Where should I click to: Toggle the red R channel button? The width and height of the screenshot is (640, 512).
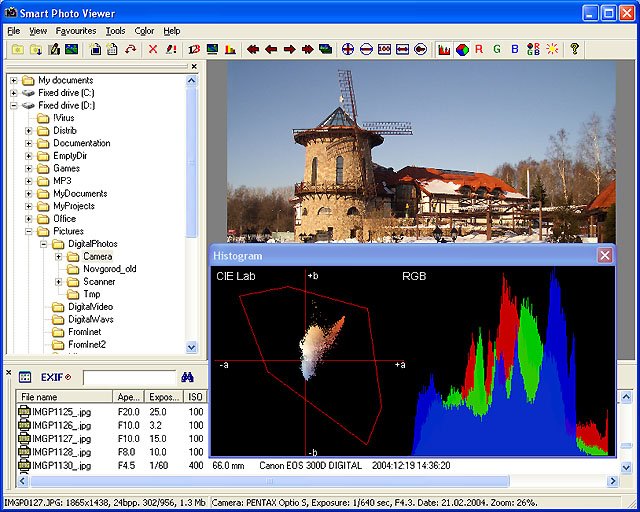(479, 49)
